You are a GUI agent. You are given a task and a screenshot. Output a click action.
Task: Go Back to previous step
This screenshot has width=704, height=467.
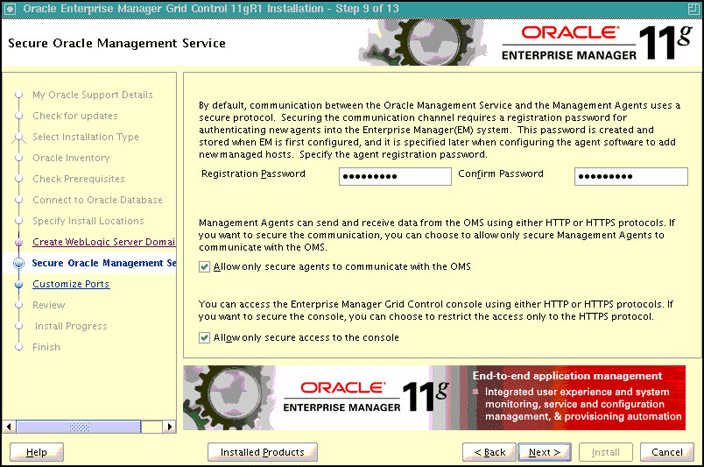click(489, 452)
